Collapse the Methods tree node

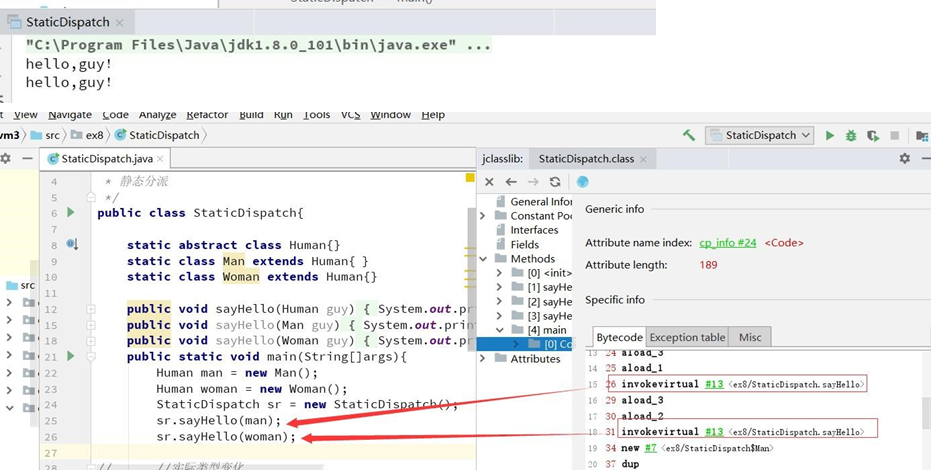(x=483, y=259)
